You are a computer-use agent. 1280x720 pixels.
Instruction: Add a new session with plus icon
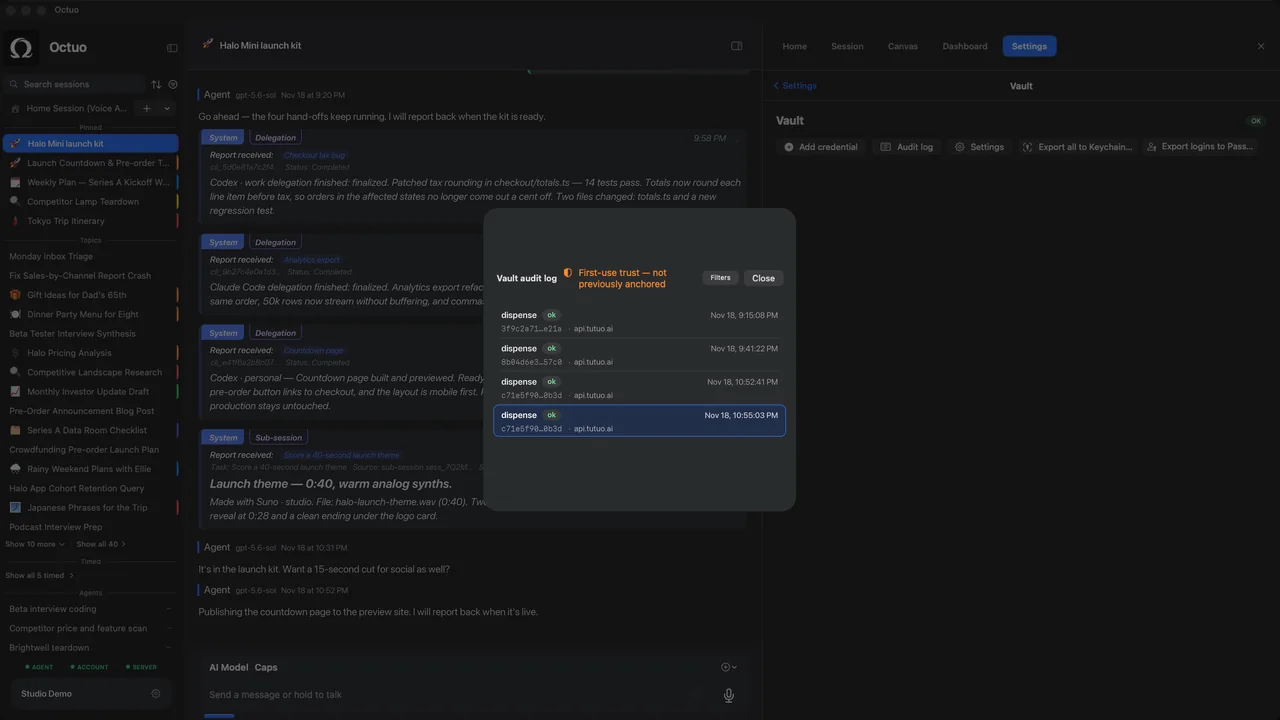coord(147,108)
